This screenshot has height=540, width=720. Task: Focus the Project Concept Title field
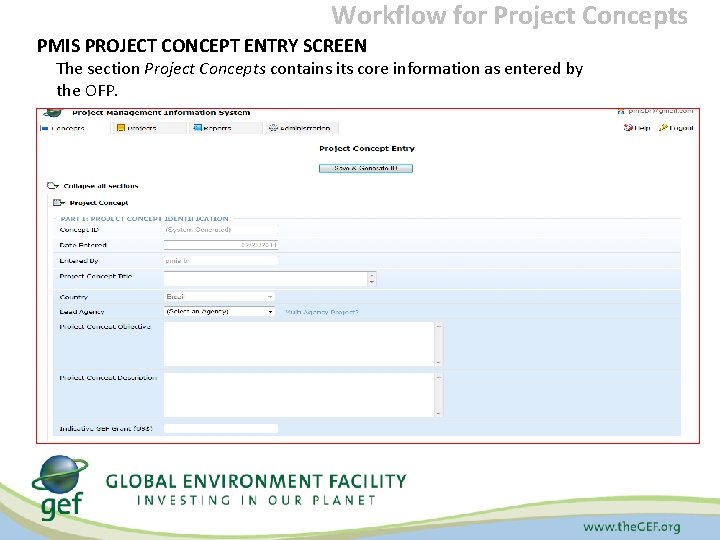point(265,278)
